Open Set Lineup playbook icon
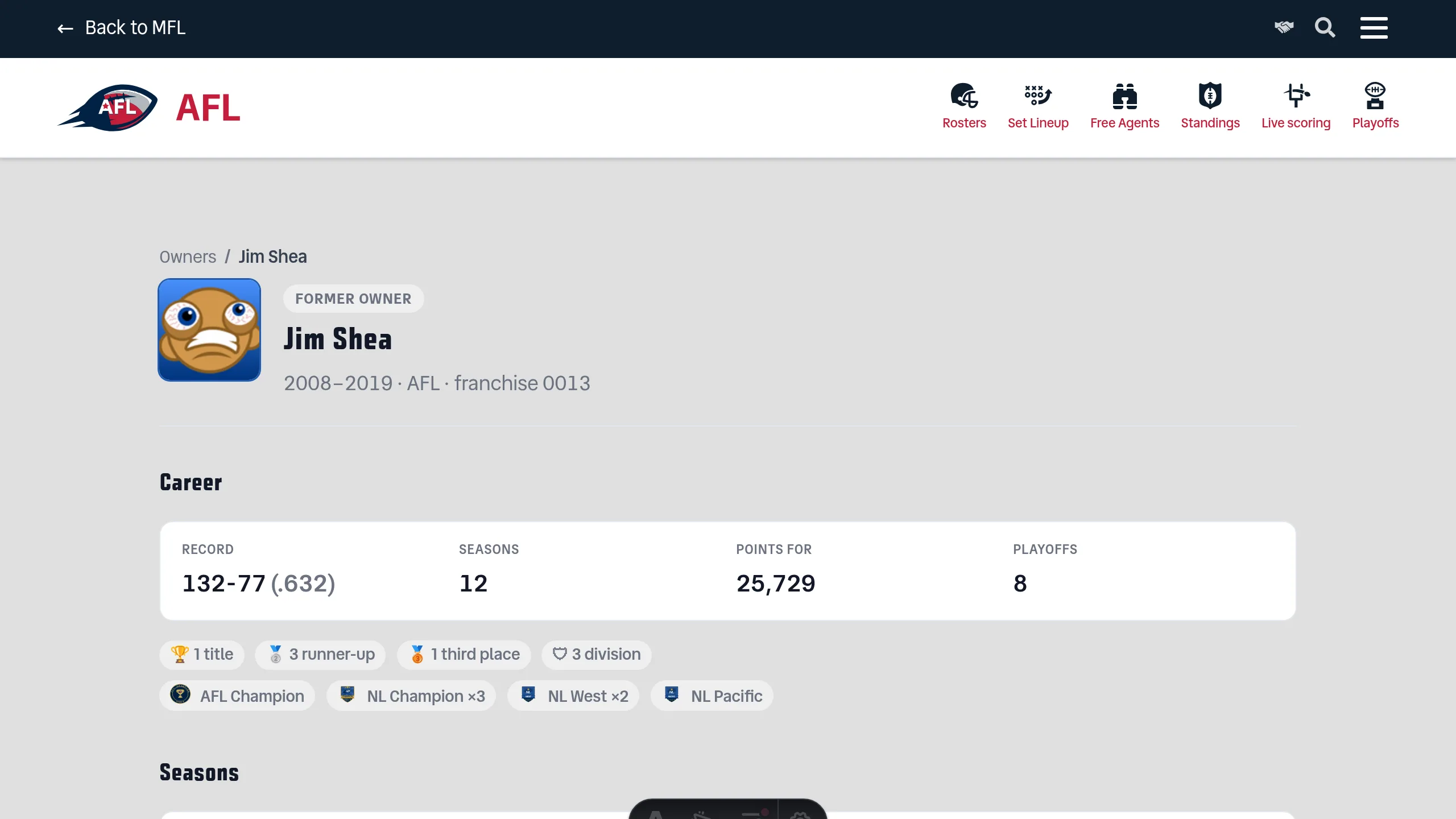Screen dimensions: 1456x819 (1038, 95)
